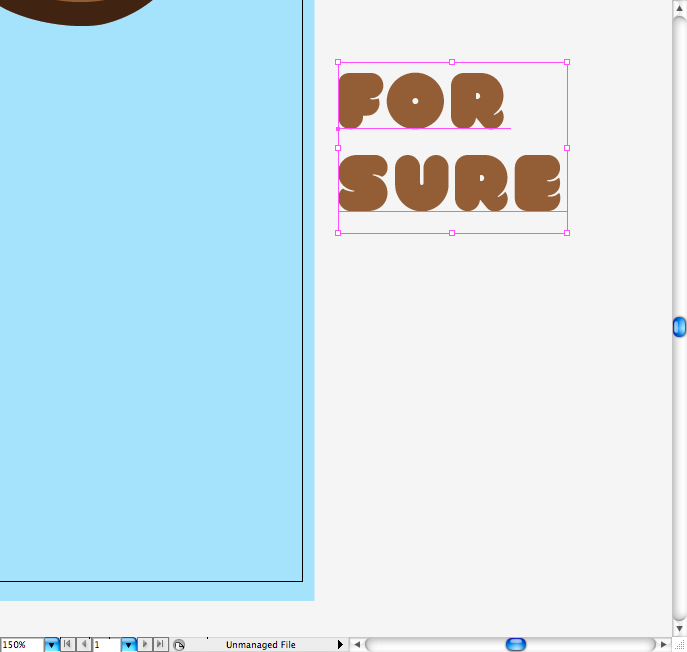Image resolution: width=687 pixels, height=652 pixels.
Task: Click the Version Cue status icon
Action: 179,645
